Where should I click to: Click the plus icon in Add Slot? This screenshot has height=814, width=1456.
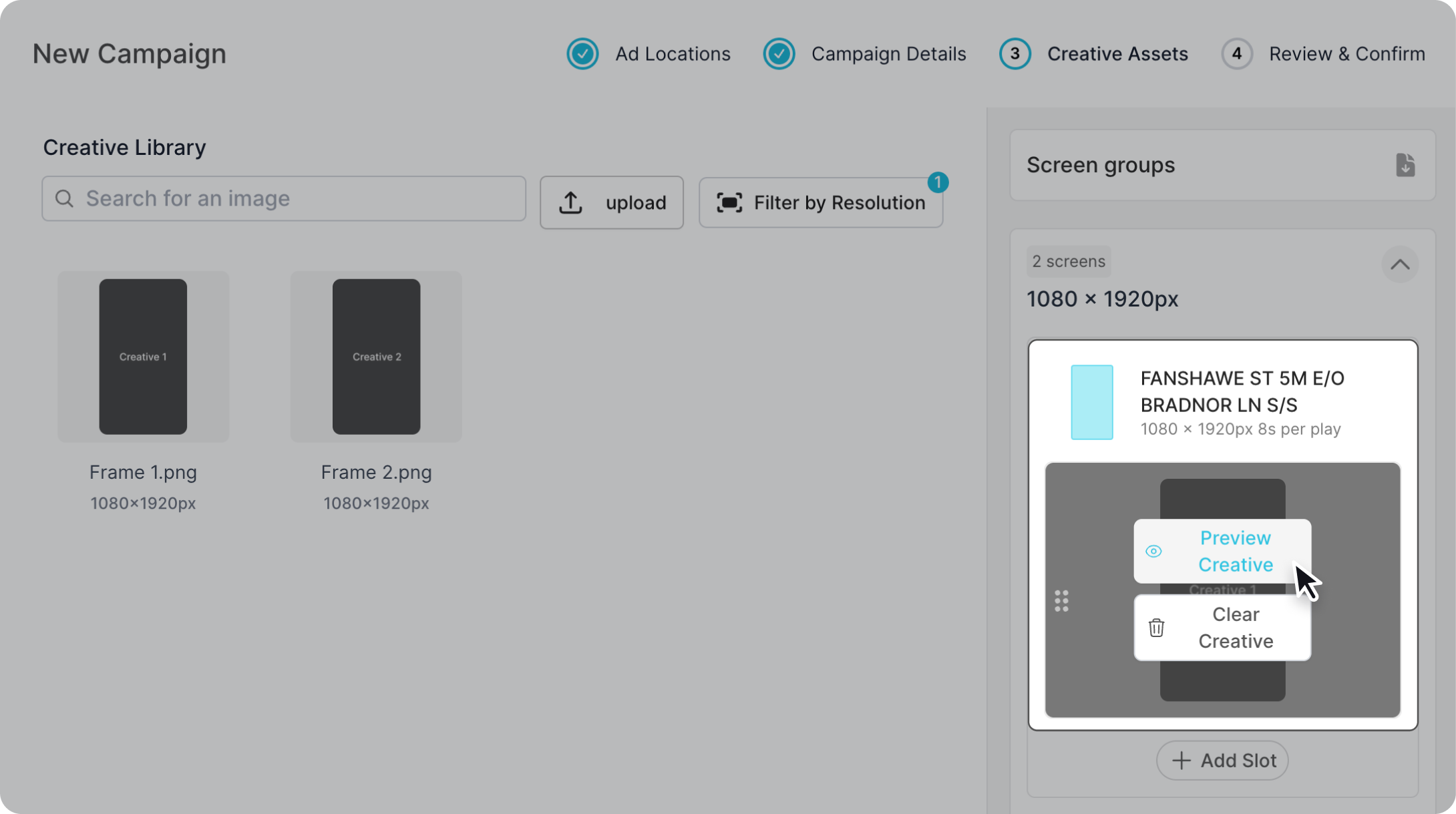[1181, 761]
